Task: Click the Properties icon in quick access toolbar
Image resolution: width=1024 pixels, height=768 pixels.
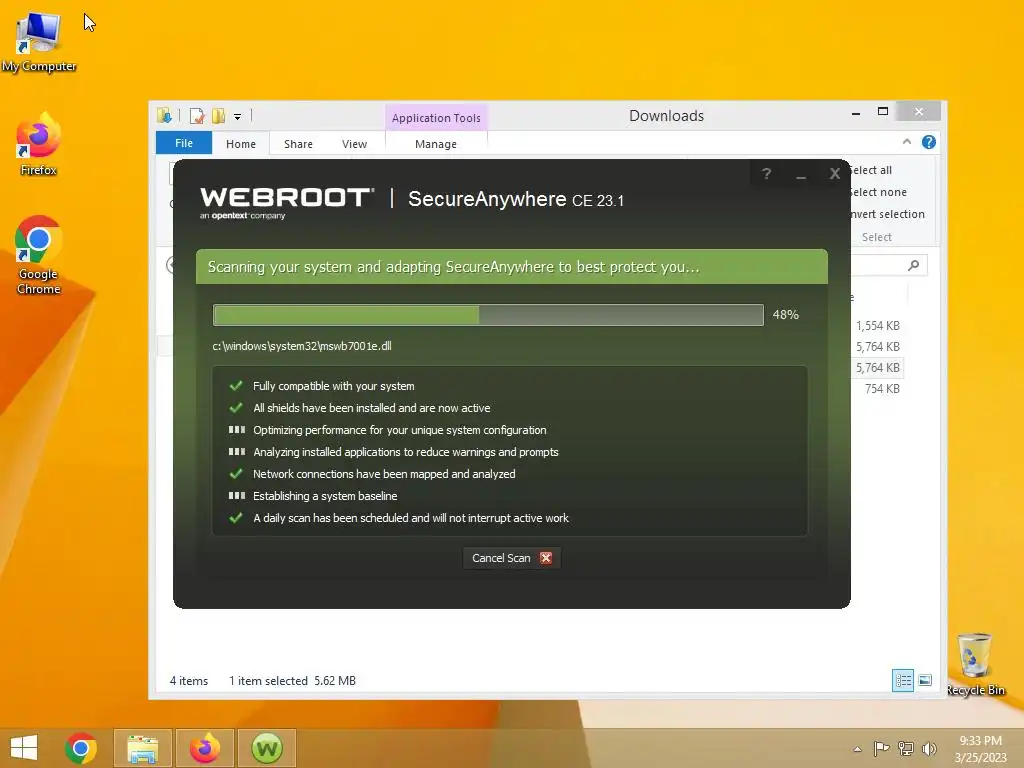Action: (197, 116)
